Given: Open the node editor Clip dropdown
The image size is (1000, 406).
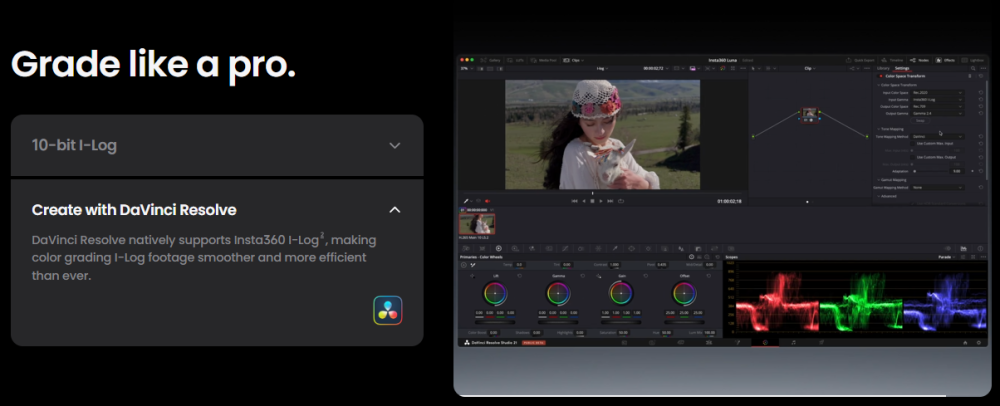Looking at the screenshot, I should click(x=810, y=68).
